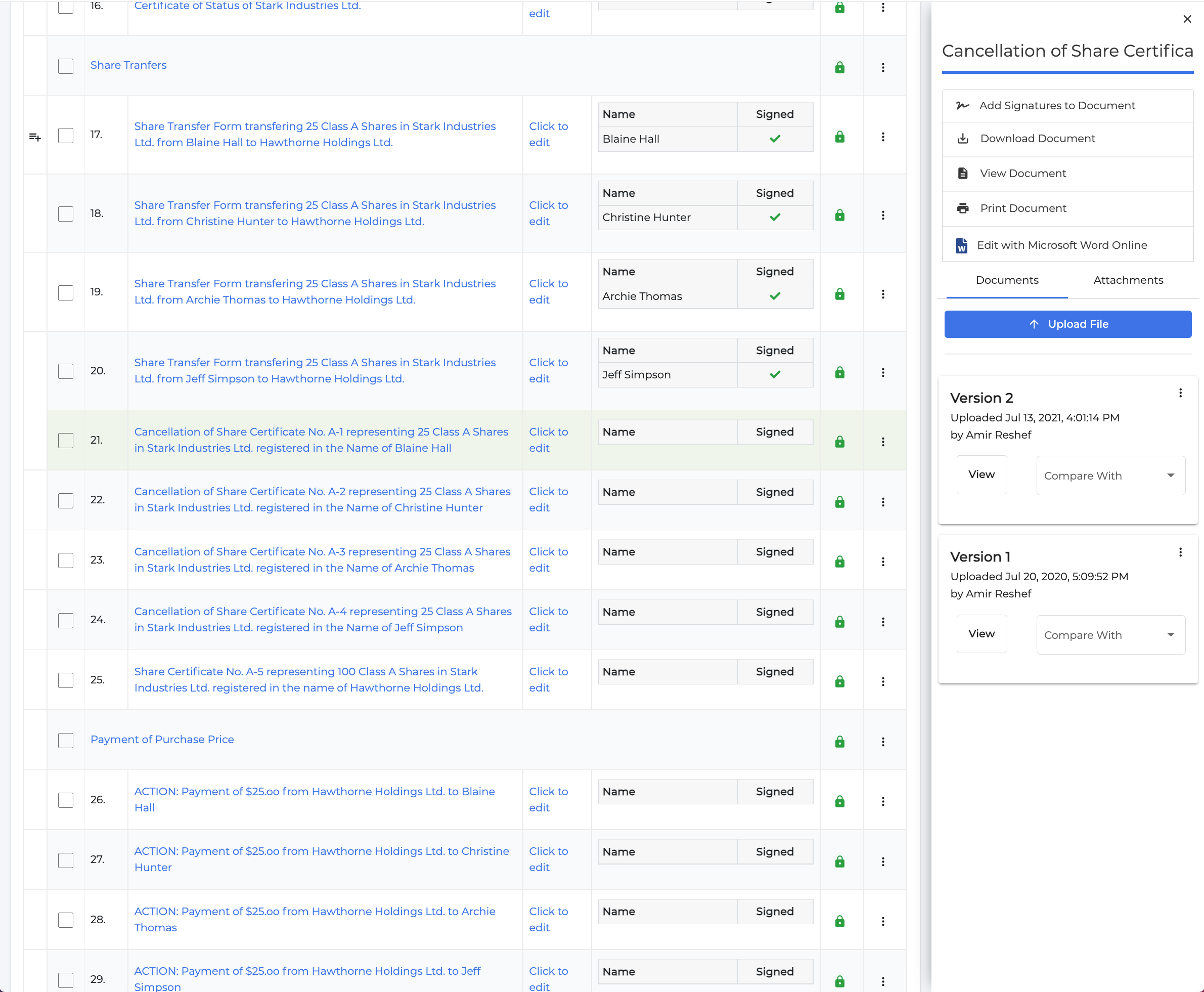The image size is (1204, 992).
Task: Open Cancellation of Share Certificate No. A-2
Action: [x=323, y=499]
